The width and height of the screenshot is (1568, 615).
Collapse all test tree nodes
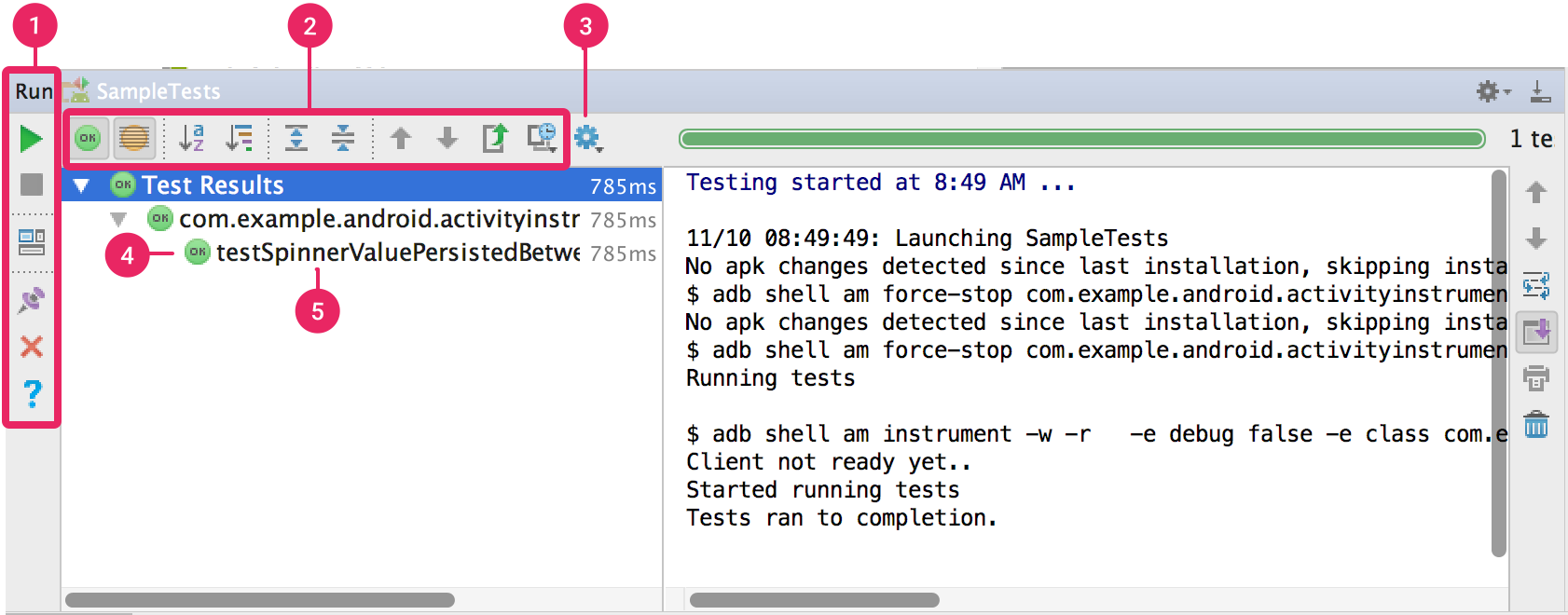tap(343, 138)
